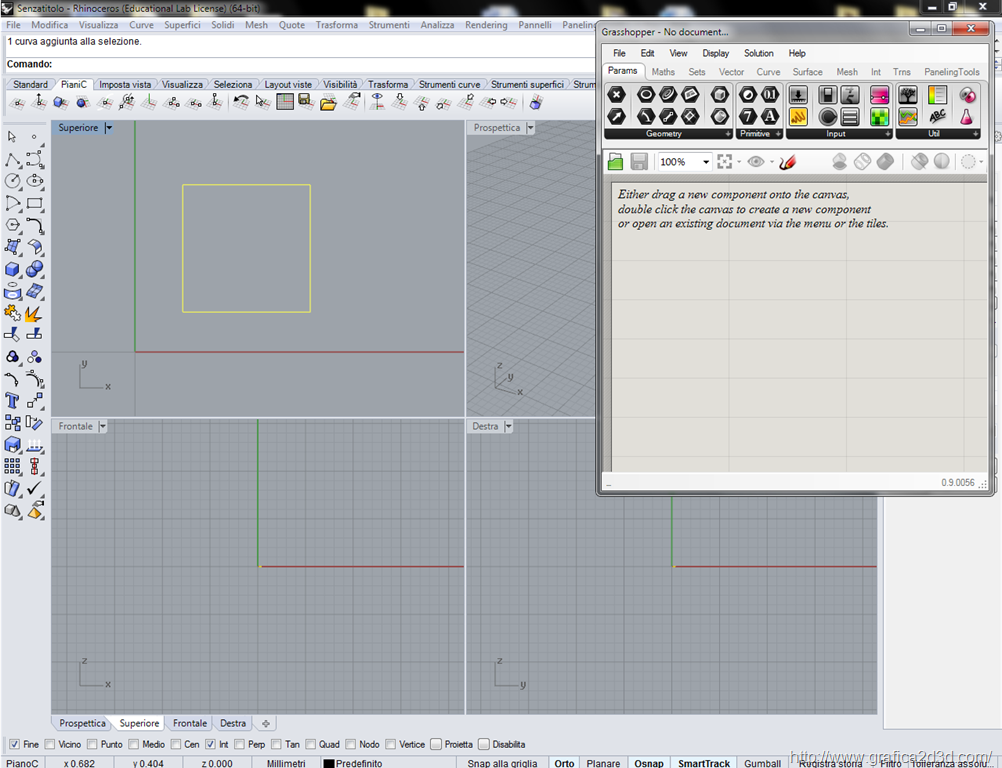Screen dimensions: 1002x768
Task: Uncheck the Fine osnap checkbox
Action: click(14, 744)
